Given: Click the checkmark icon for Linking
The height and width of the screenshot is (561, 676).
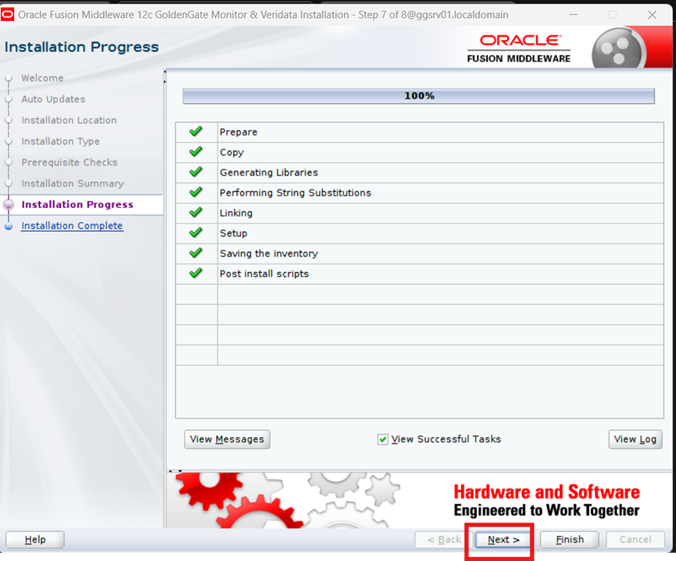Looking at the screenshot, I should 196,213.
